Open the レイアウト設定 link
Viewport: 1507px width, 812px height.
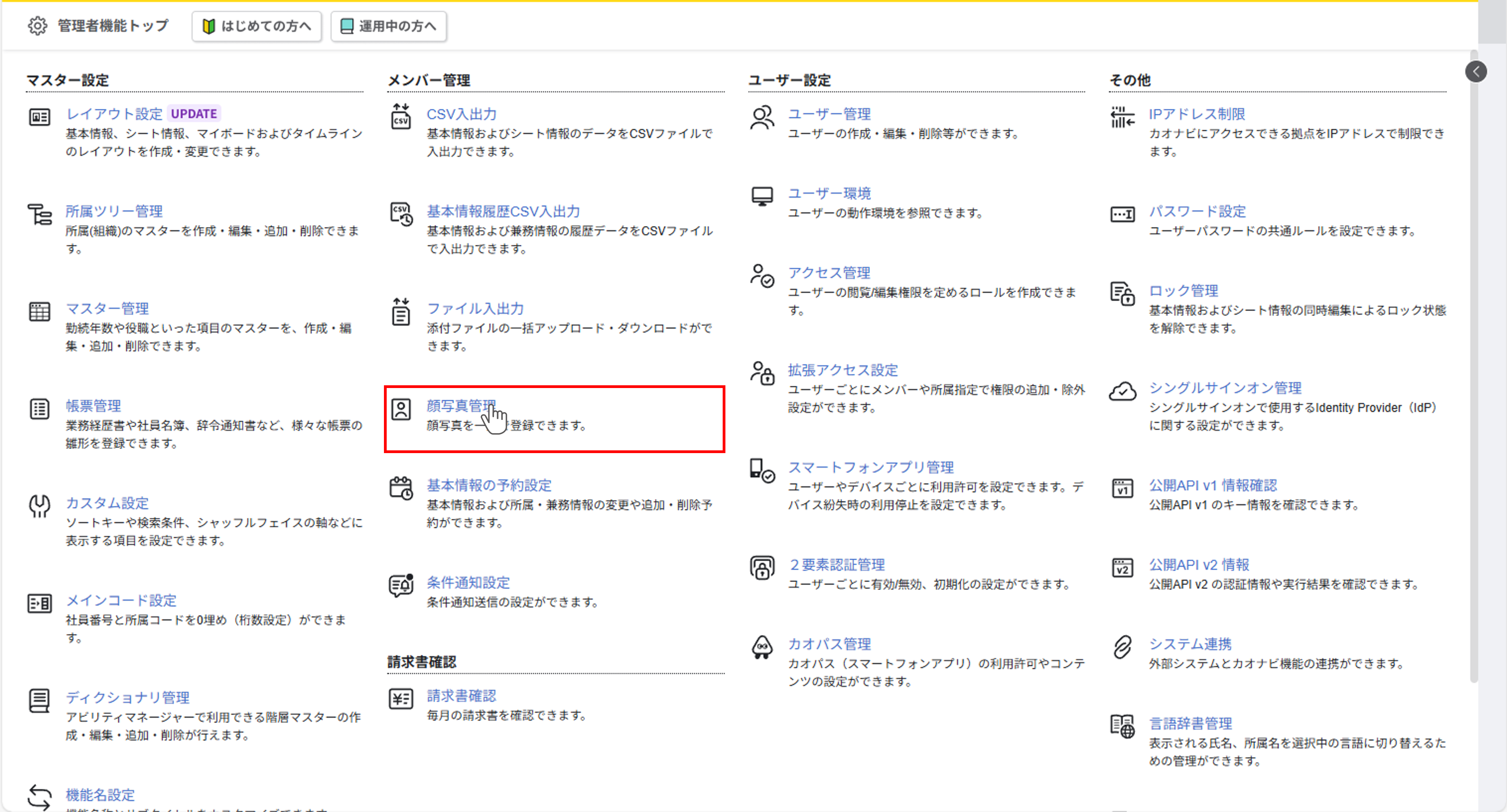pyautogui.click(x=114, y=113)
